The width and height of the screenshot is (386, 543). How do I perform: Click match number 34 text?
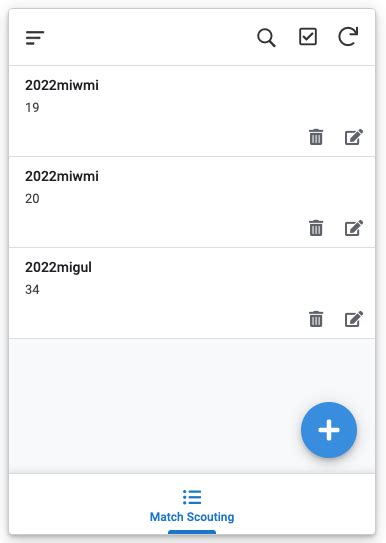[x=32, y=290]
